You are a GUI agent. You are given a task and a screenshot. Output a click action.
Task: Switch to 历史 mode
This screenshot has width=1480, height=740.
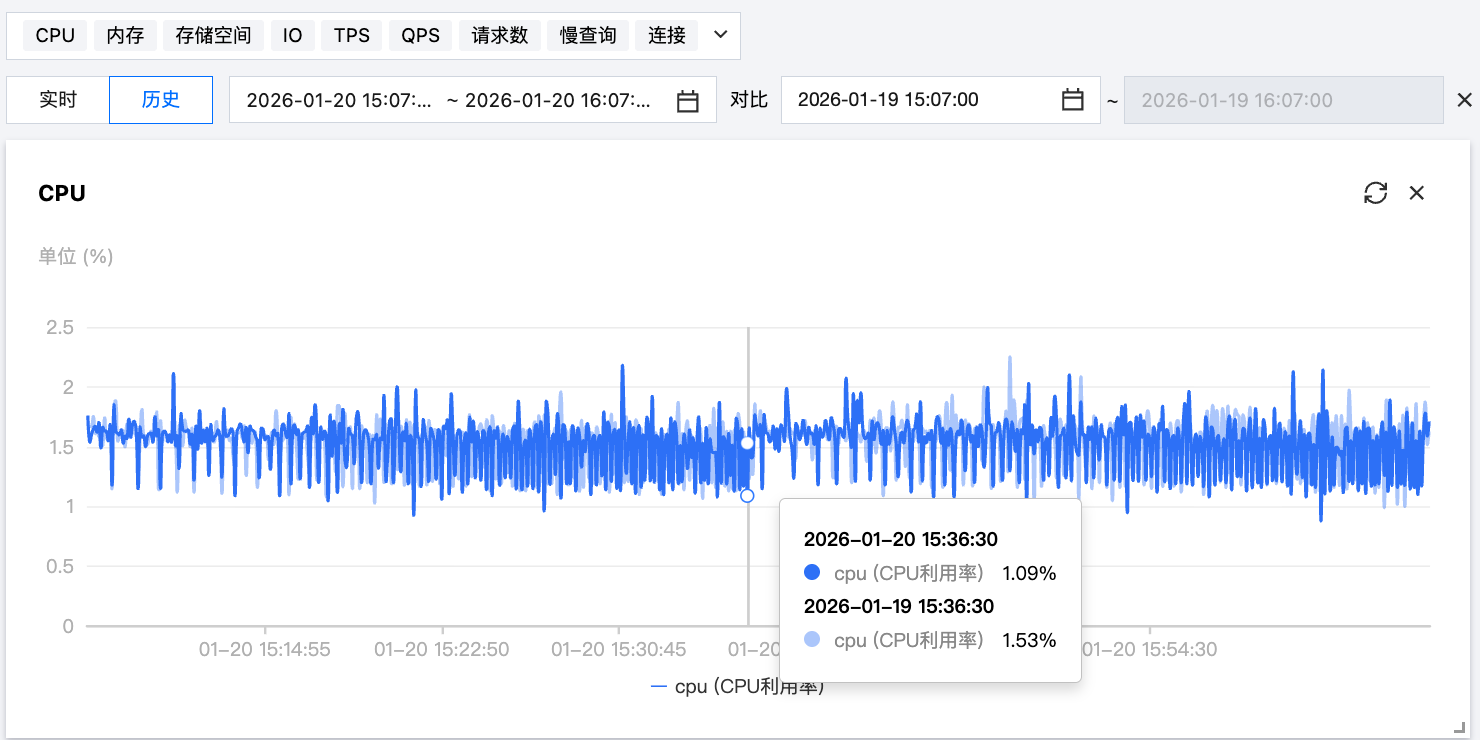tap(161, 100)
